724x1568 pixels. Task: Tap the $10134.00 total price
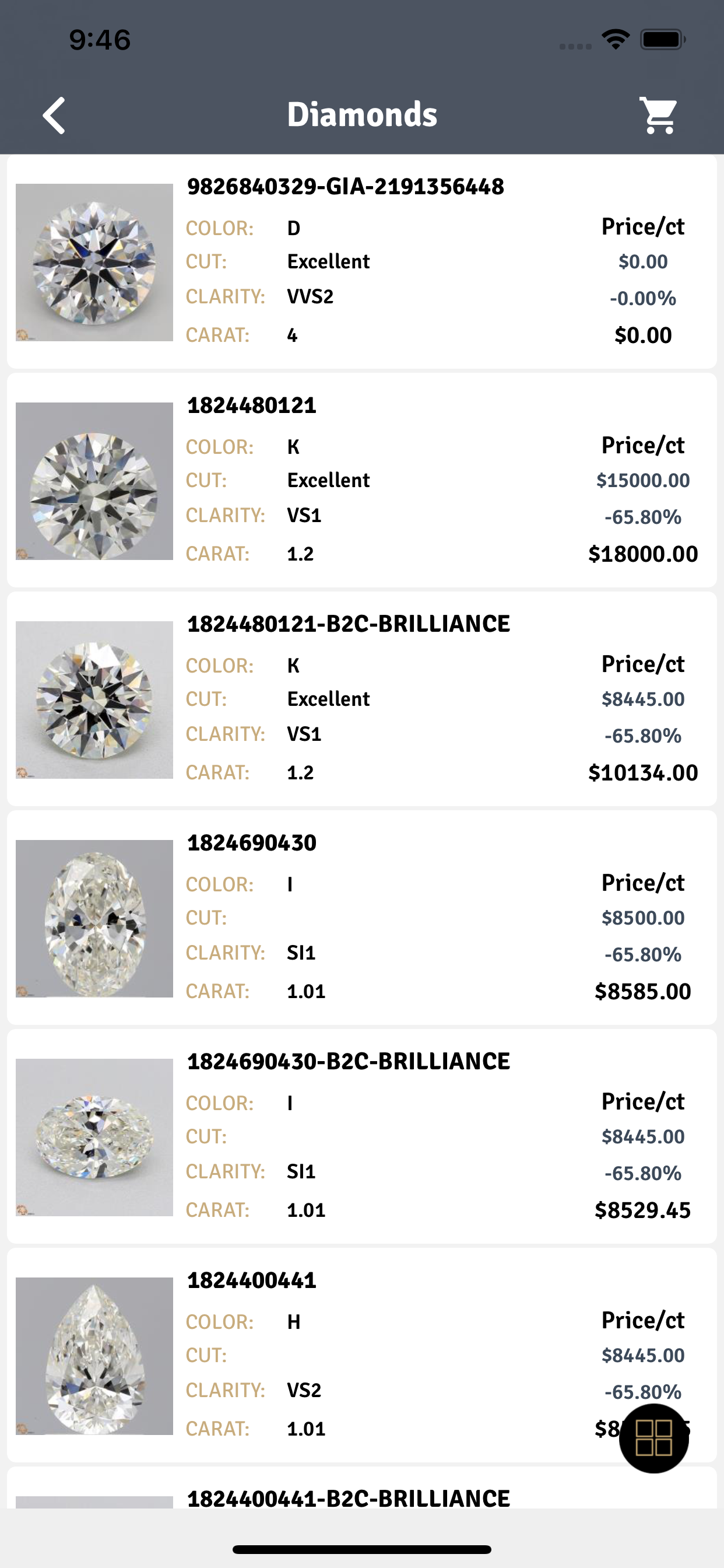(642, 772)
